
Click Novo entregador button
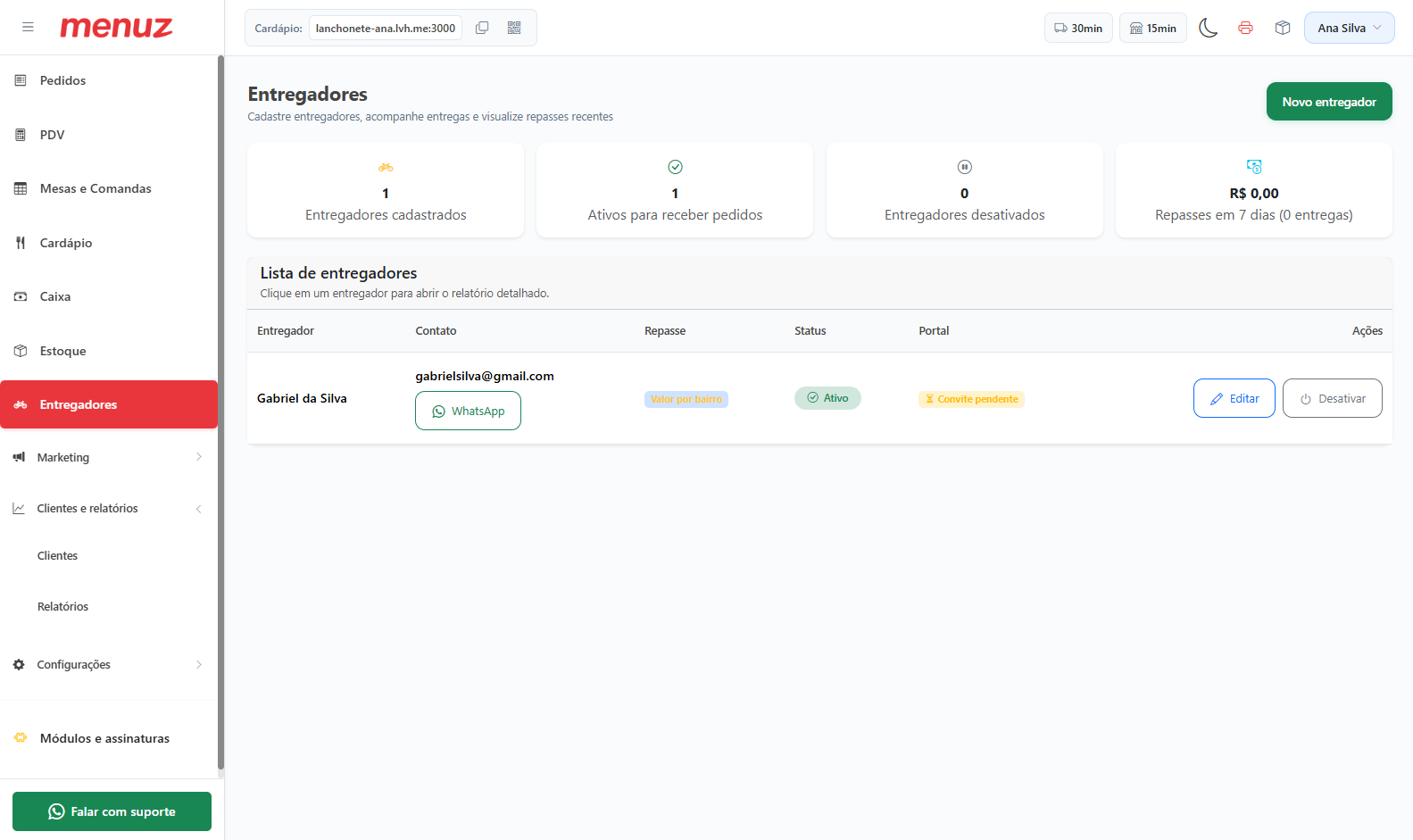point(1329,102)
